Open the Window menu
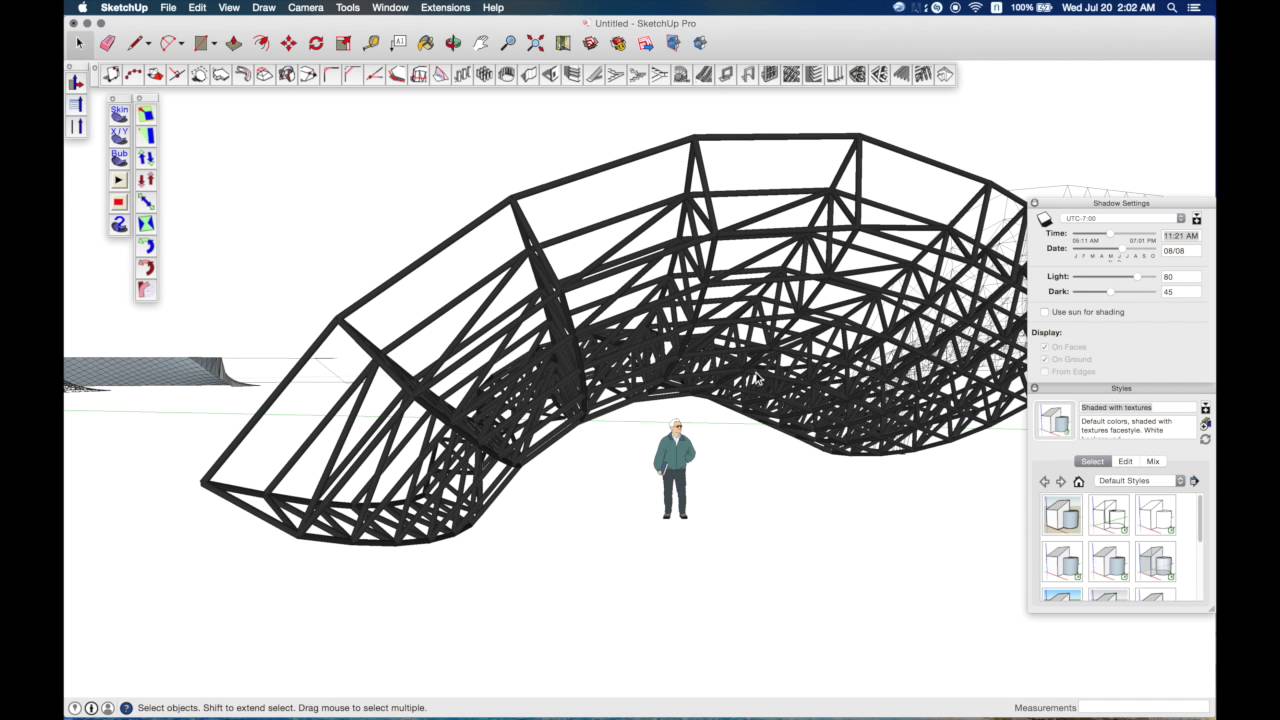 [390, 7]
